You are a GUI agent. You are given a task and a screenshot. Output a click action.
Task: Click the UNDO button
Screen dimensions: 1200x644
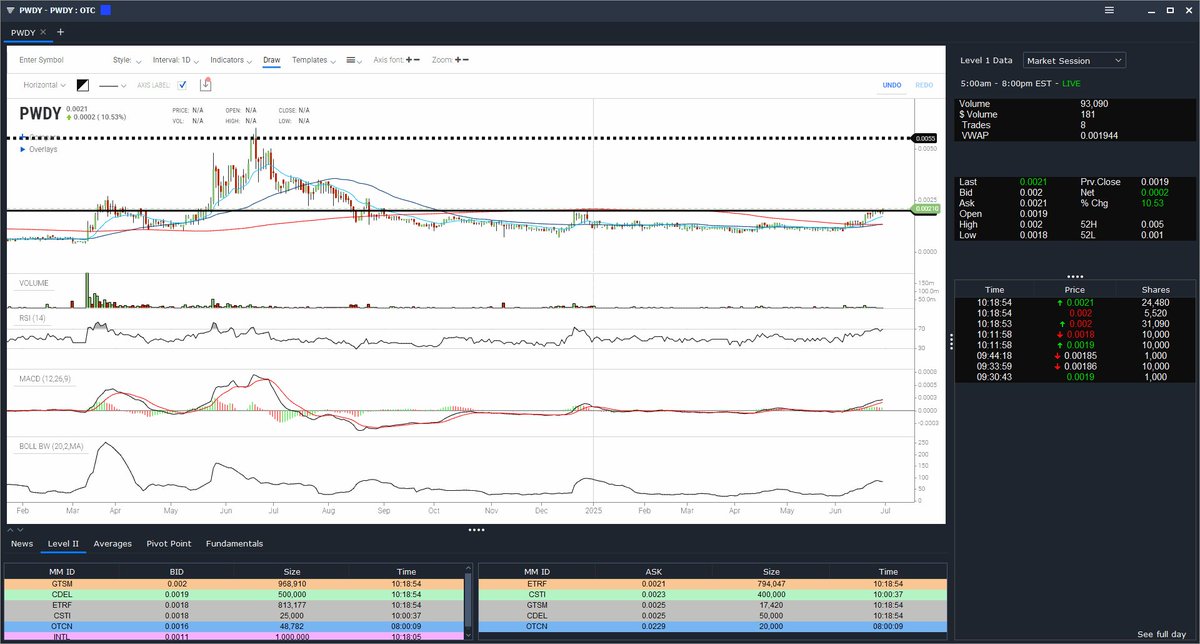(891, 85)
